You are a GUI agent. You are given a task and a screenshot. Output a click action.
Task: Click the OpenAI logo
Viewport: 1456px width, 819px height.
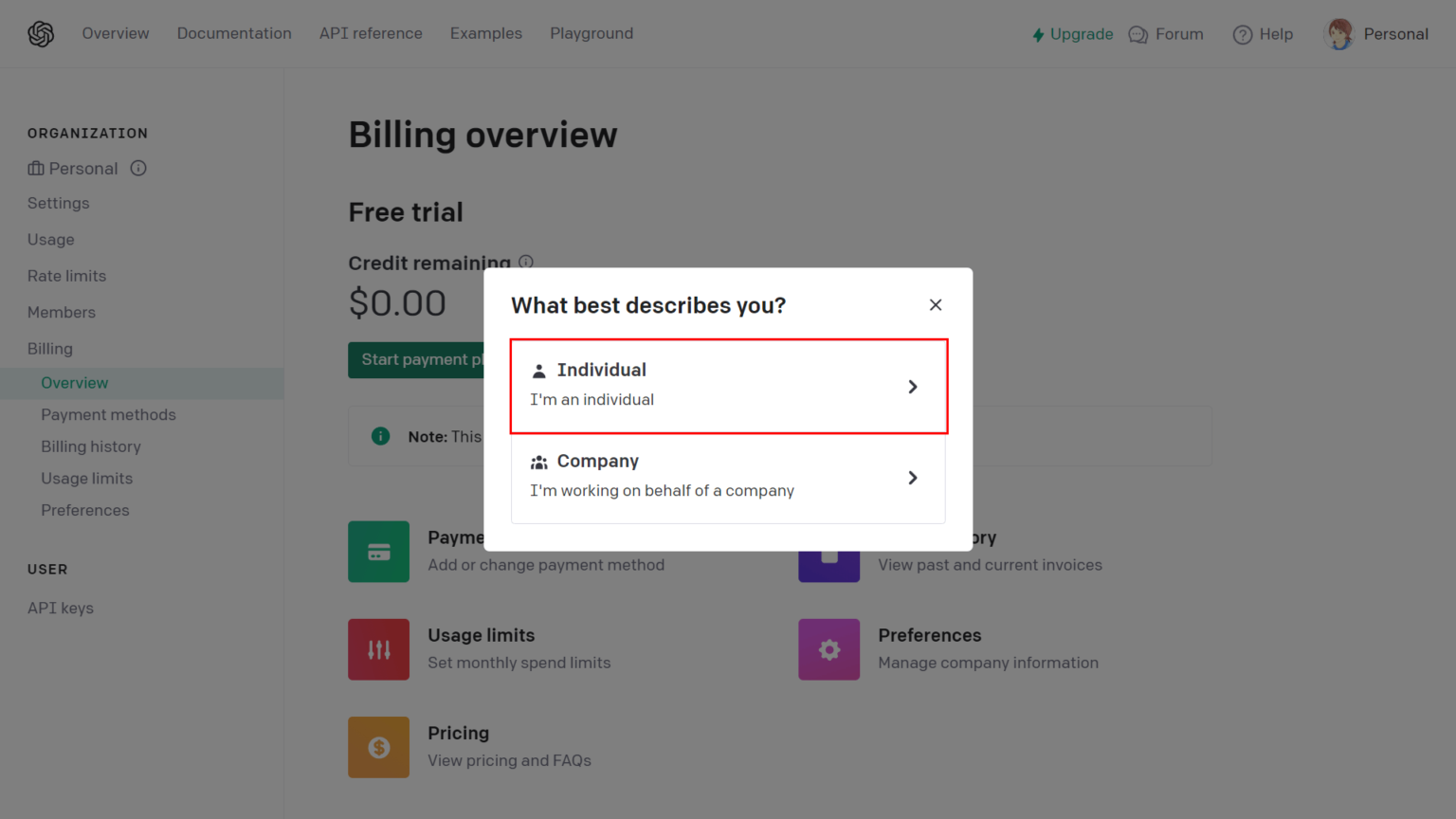tap(41, 33)
